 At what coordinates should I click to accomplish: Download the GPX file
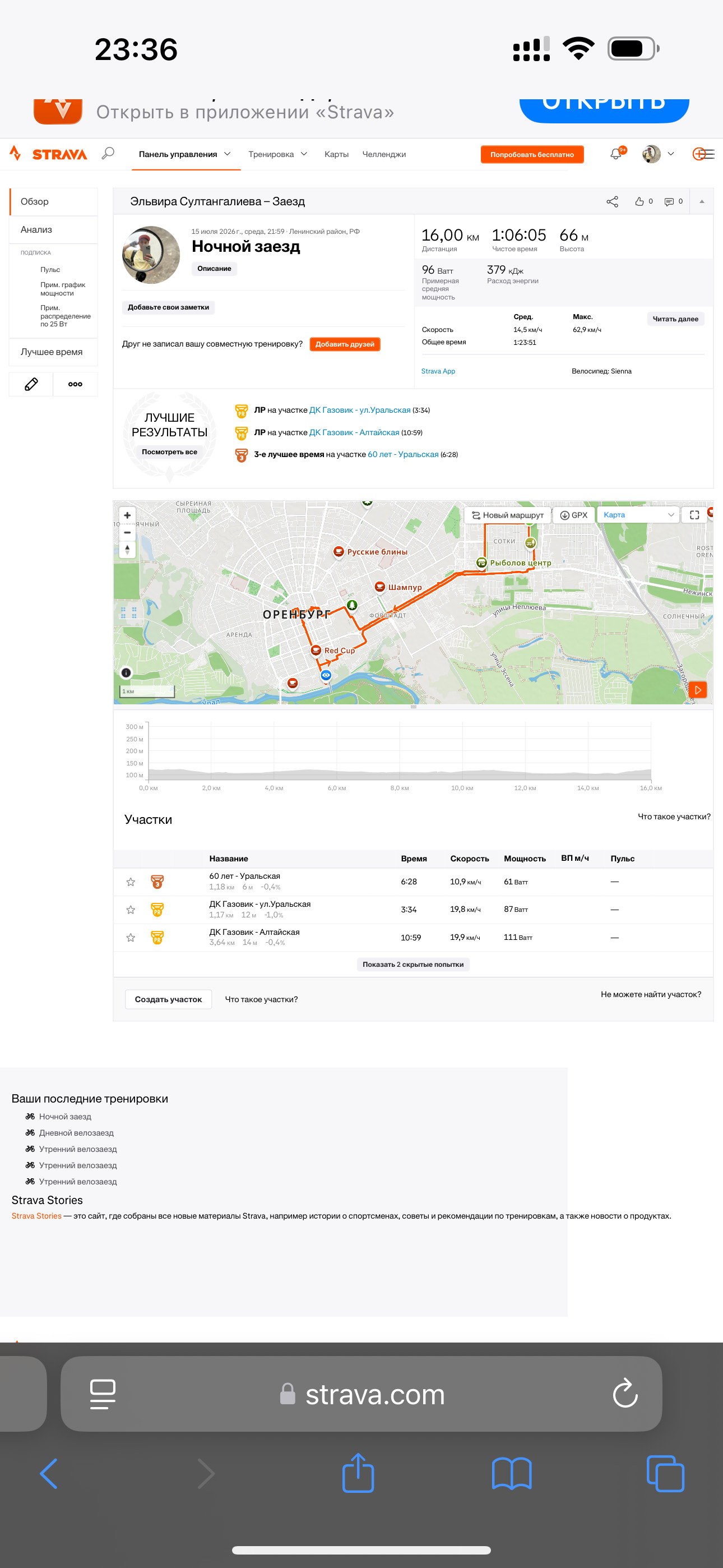[574, 515]
